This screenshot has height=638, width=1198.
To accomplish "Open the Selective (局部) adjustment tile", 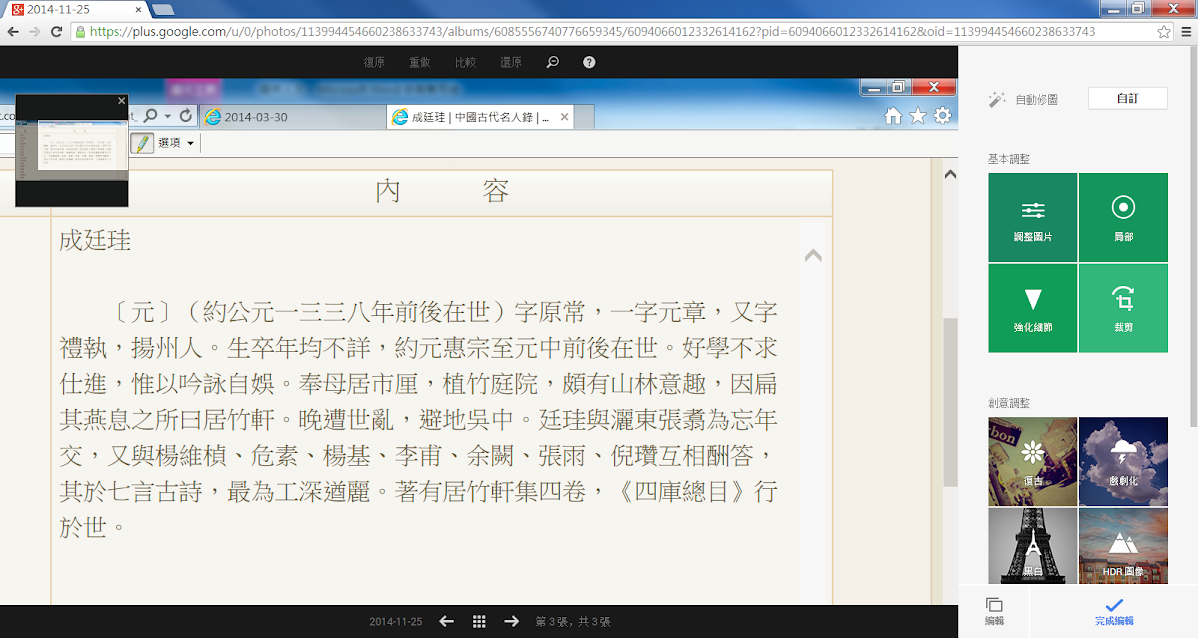I will pos(1123,218).
